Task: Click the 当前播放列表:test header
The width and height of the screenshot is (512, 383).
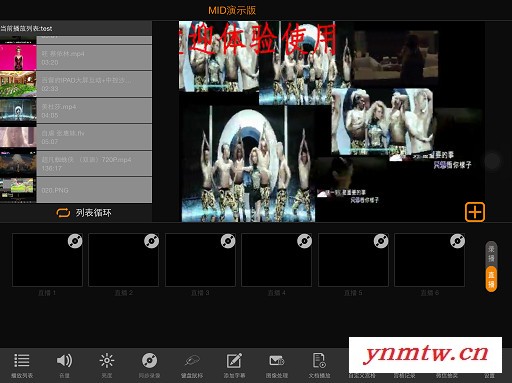Action: tap(26, 28)
